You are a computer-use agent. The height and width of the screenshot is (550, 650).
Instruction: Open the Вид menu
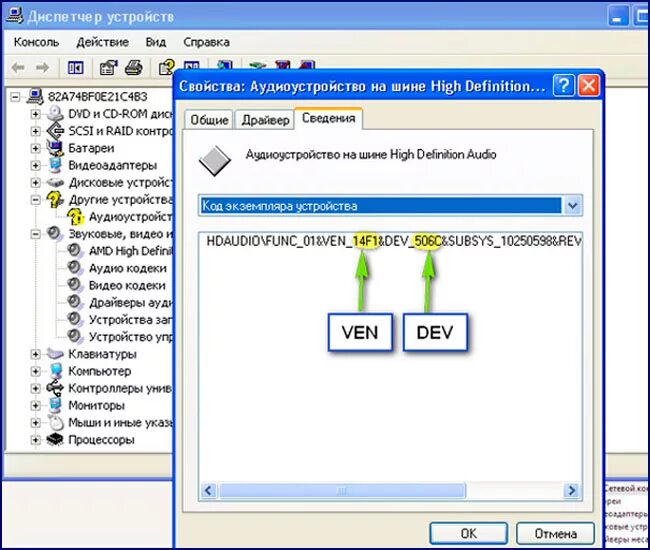155,42
